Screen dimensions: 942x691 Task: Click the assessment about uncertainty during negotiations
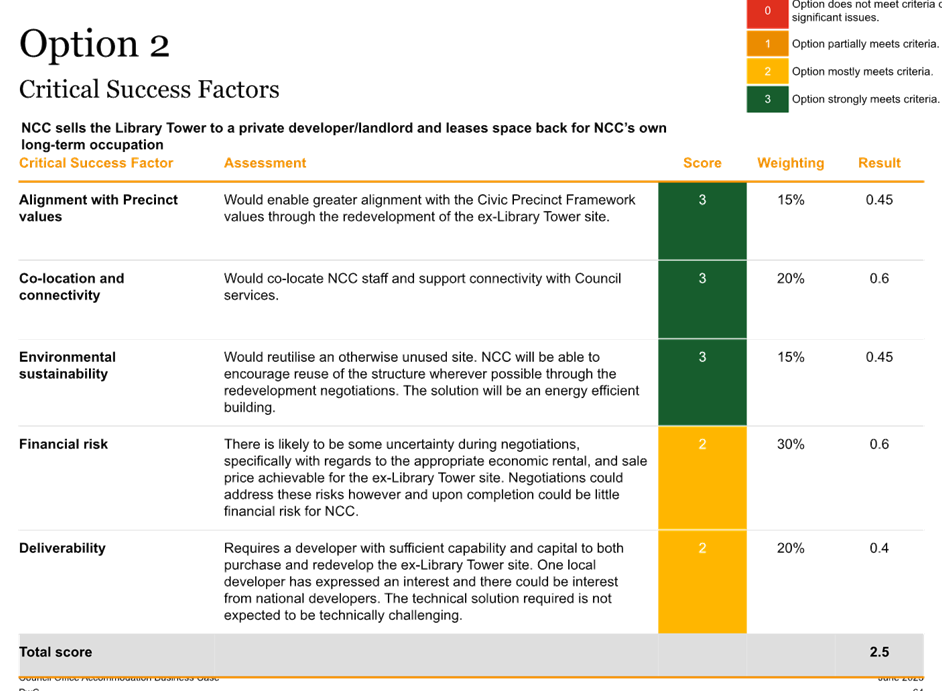(436, 478)
